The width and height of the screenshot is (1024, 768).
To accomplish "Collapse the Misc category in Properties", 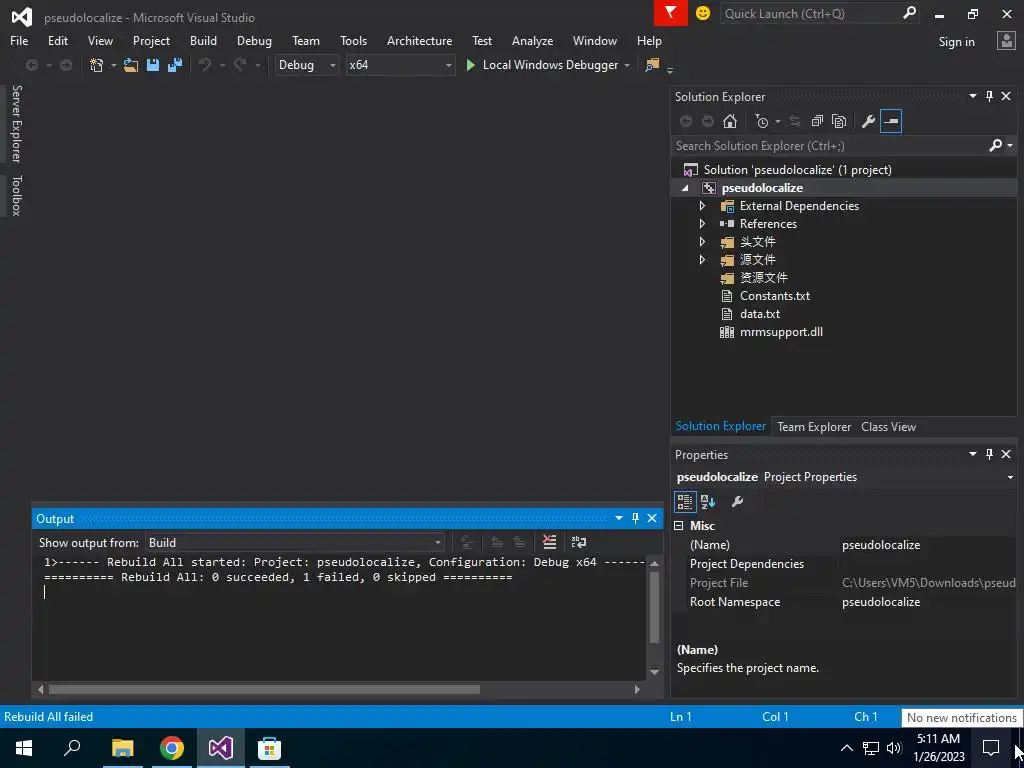I will tap(679, 526).
